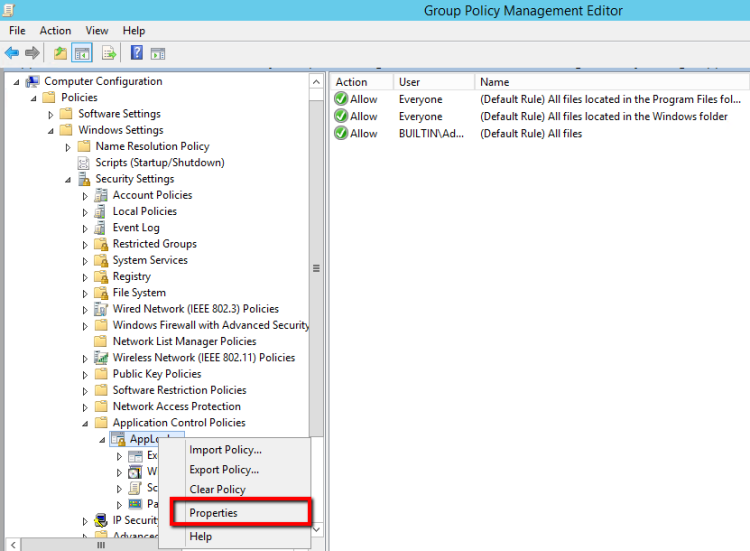Select Windows Firewall with Advanced Security
Screen dimensions: 750x551
click(x=210, y=325)
